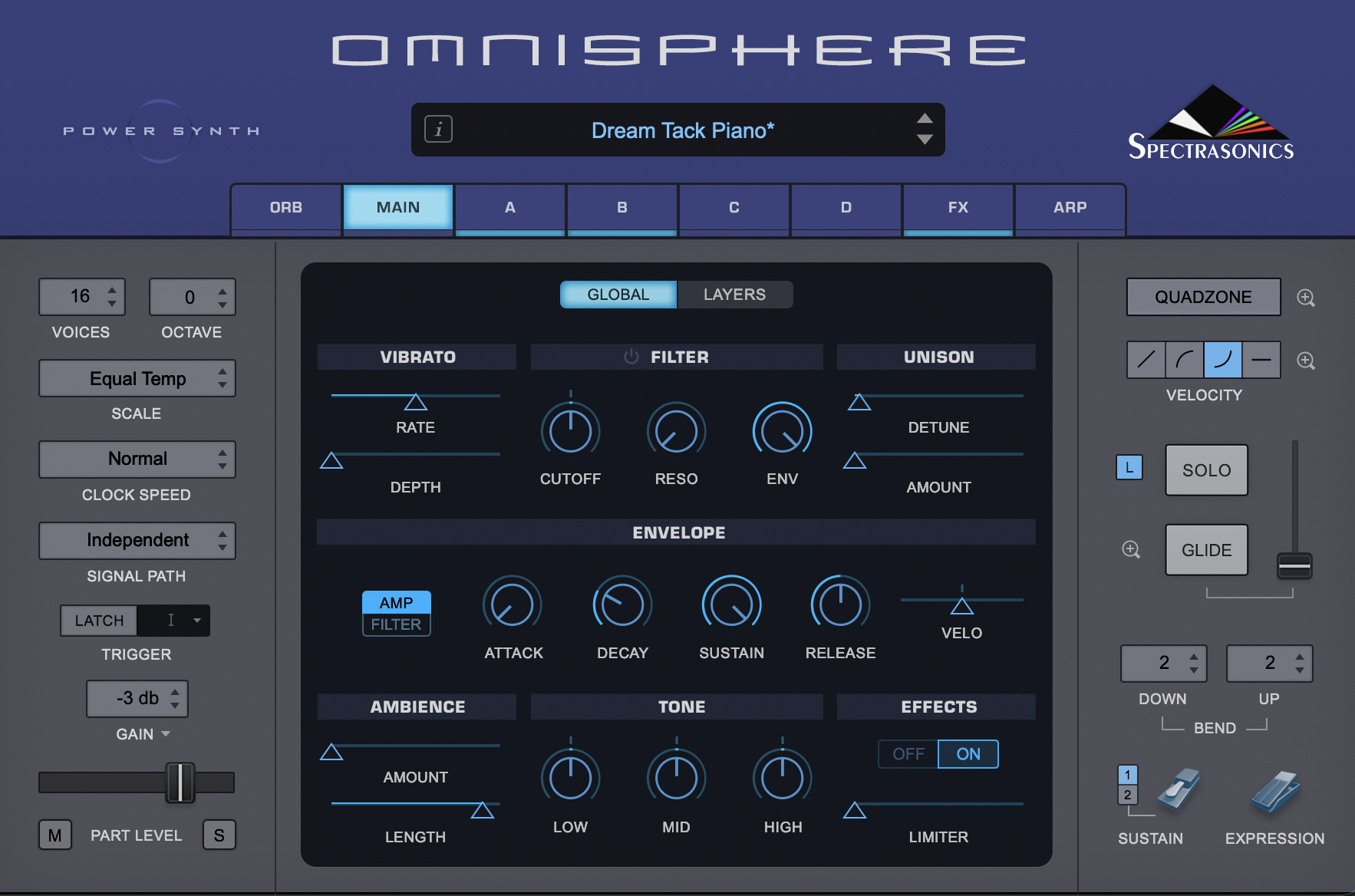Select the next patch with down arrow
This screenshot has width=1355, height=896.
click(x=925, y=140)
